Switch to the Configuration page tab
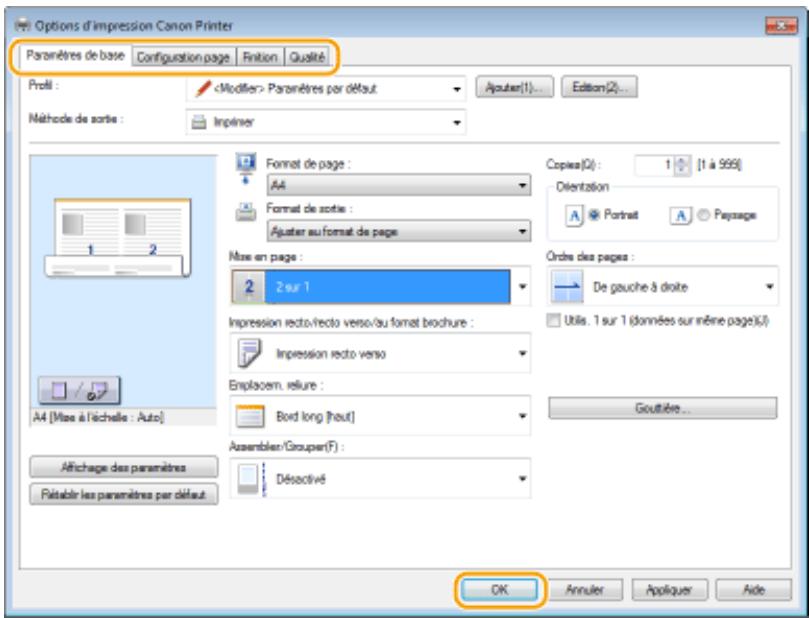Viewport: 809px width, 618px height. click(x=183, y=57)
